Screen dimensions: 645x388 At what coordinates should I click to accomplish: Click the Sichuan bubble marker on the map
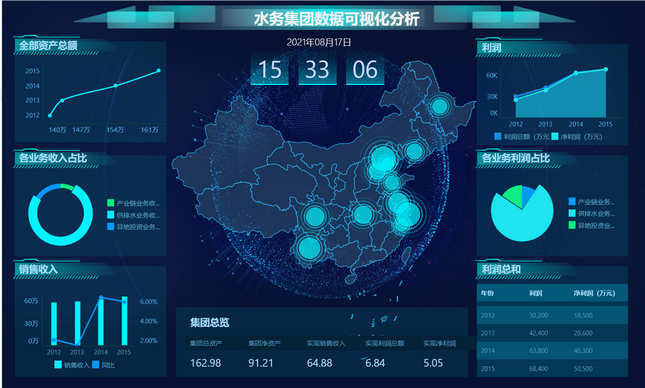pyautogui.click(x=315, y=216)
